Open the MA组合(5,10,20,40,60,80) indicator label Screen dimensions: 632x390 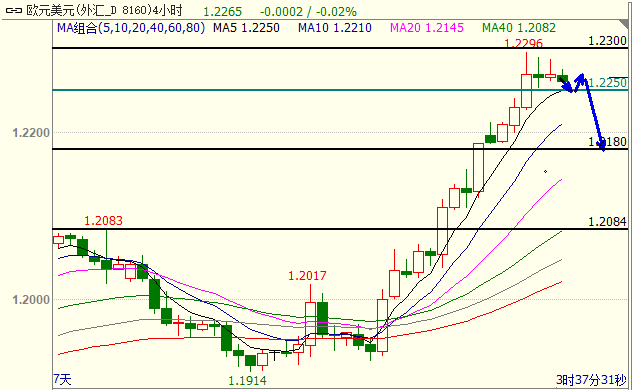point(131,28)
